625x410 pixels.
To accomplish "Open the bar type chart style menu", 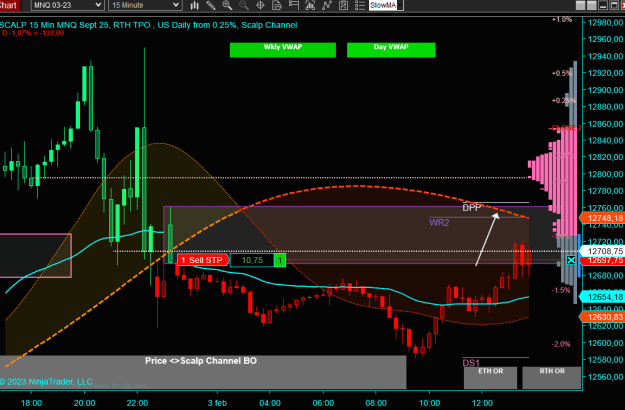I will [x=195, y=5].
